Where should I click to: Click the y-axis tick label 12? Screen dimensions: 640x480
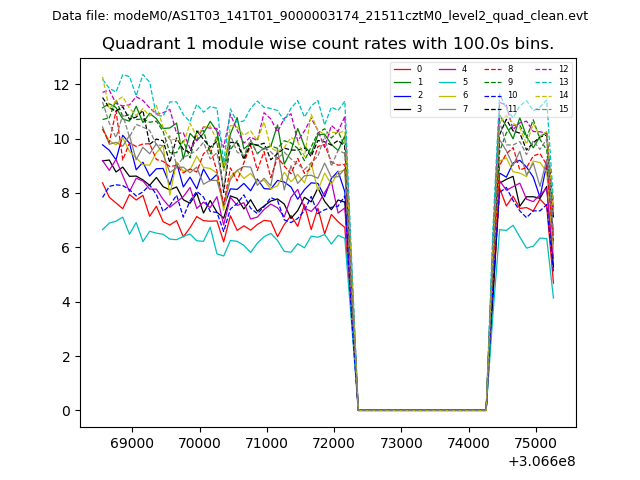[60, 84]
